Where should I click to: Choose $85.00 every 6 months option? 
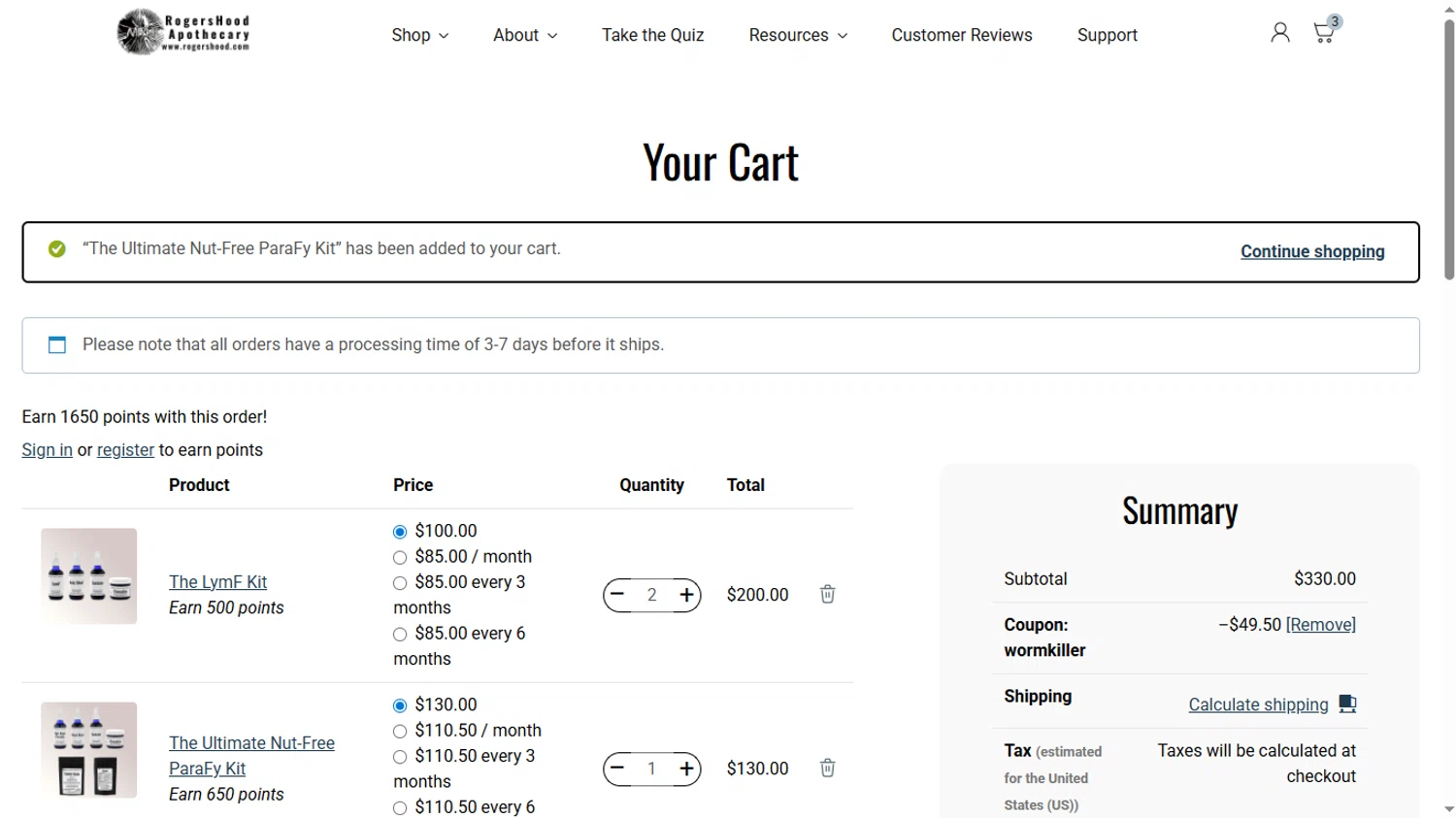400,634
